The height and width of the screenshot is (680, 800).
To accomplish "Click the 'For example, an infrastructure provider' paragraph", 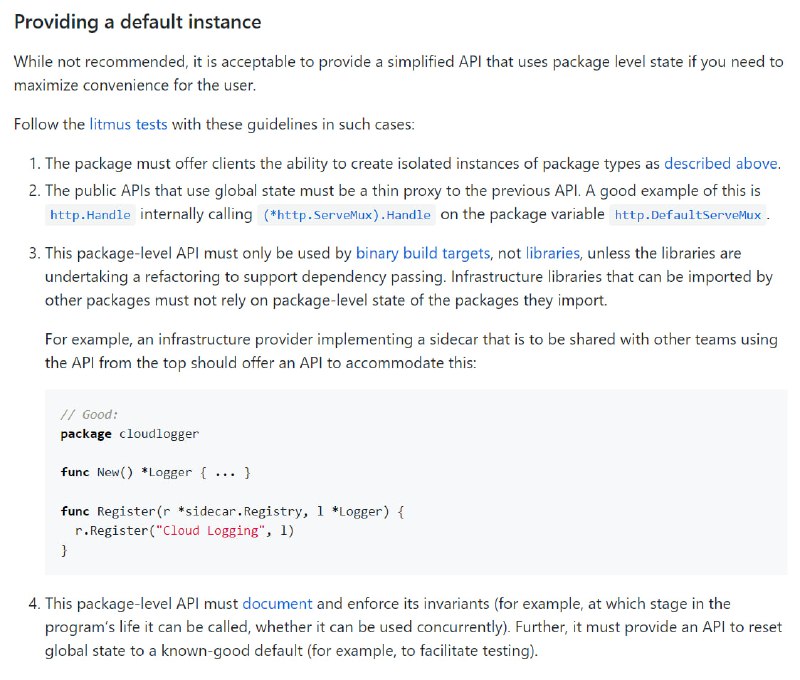I will click(x=411, y=351).
